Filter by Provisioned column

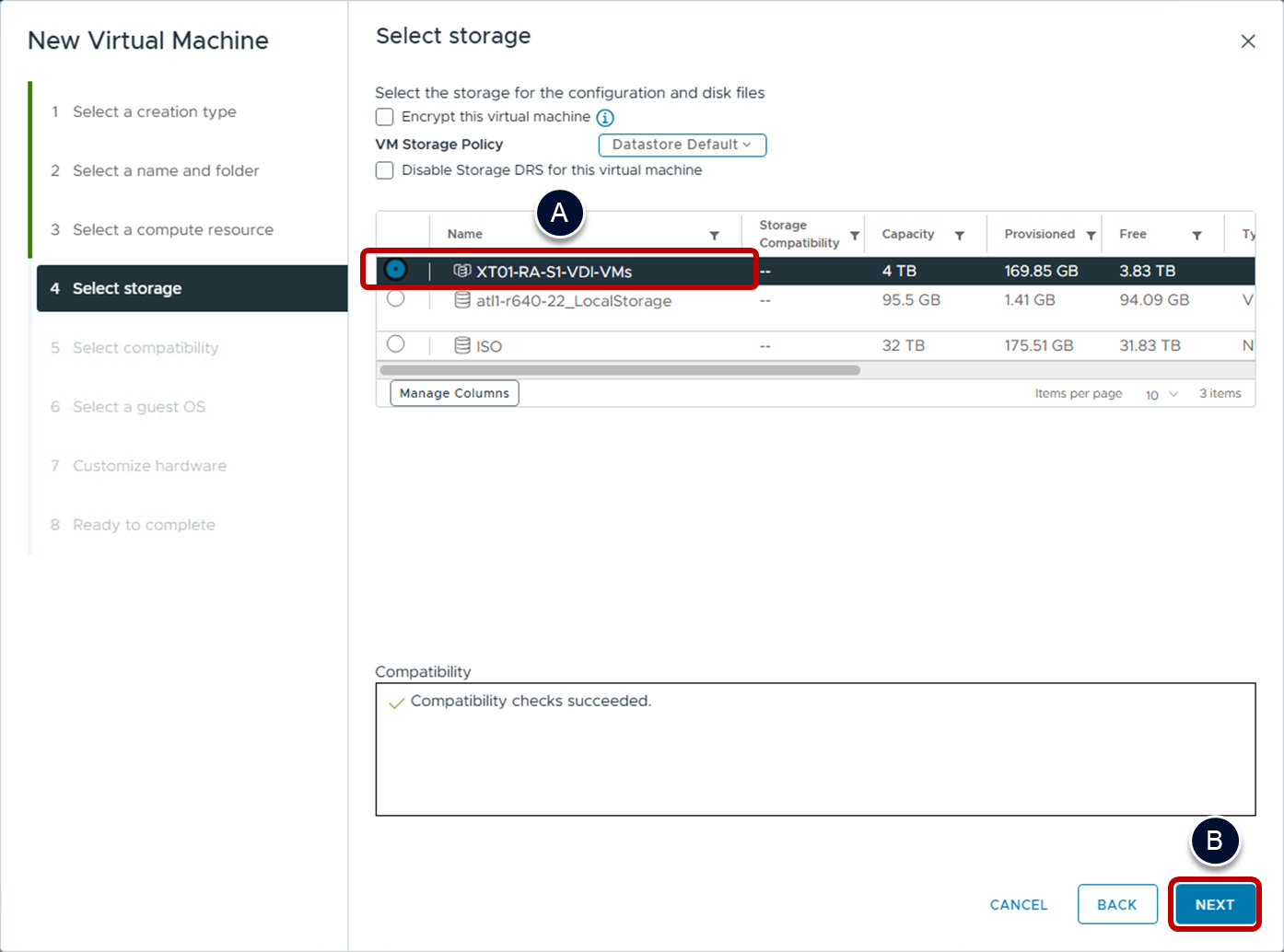[1091, 236]
